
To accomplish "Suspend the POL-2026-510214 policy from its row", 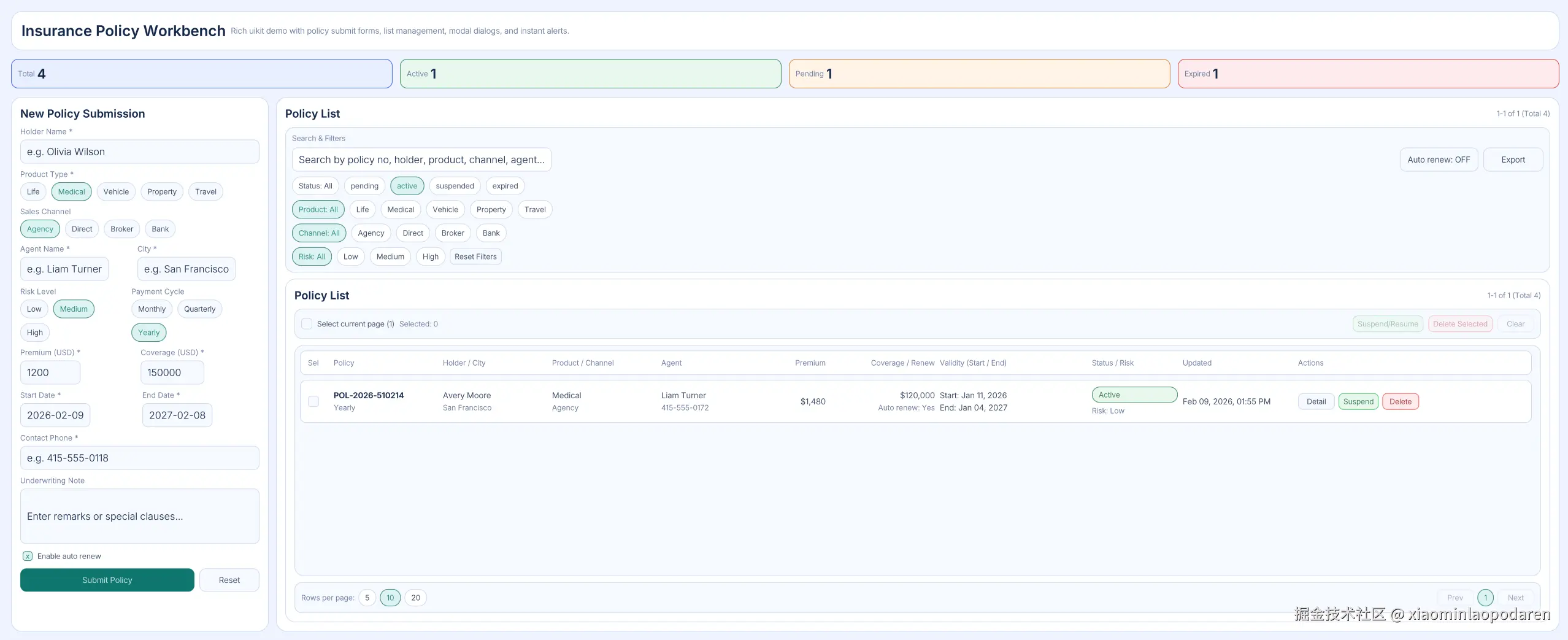I will 1359,402.
